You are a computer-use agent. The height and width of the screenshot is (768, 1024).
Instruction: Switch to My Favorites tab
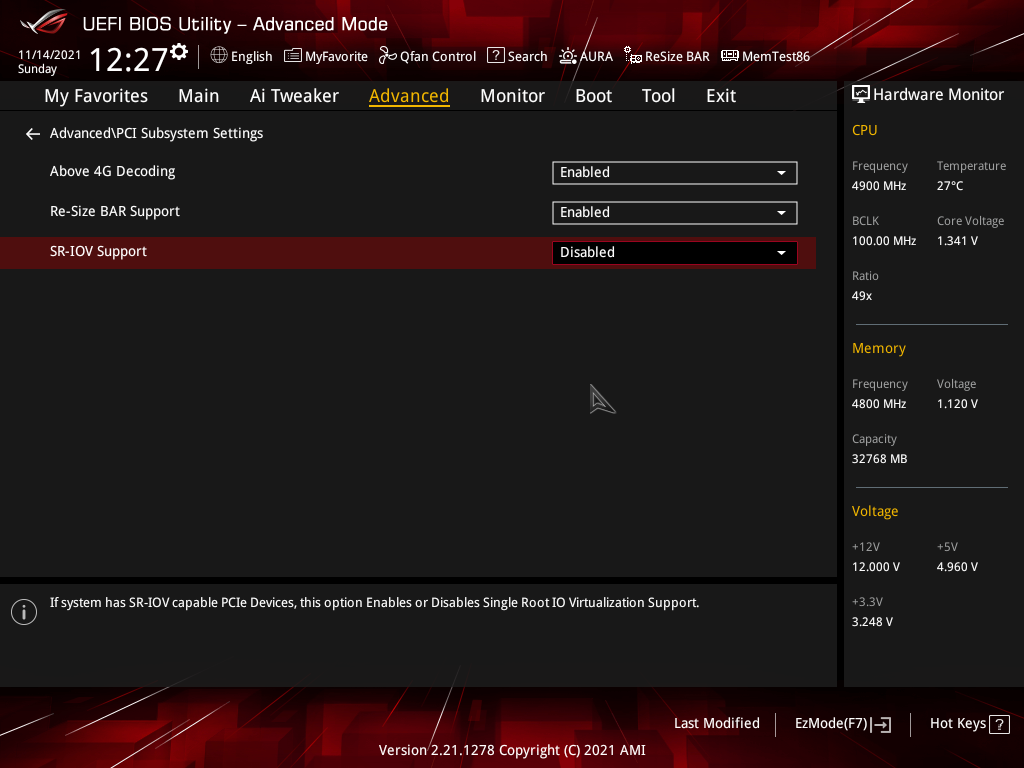point(96,96)
